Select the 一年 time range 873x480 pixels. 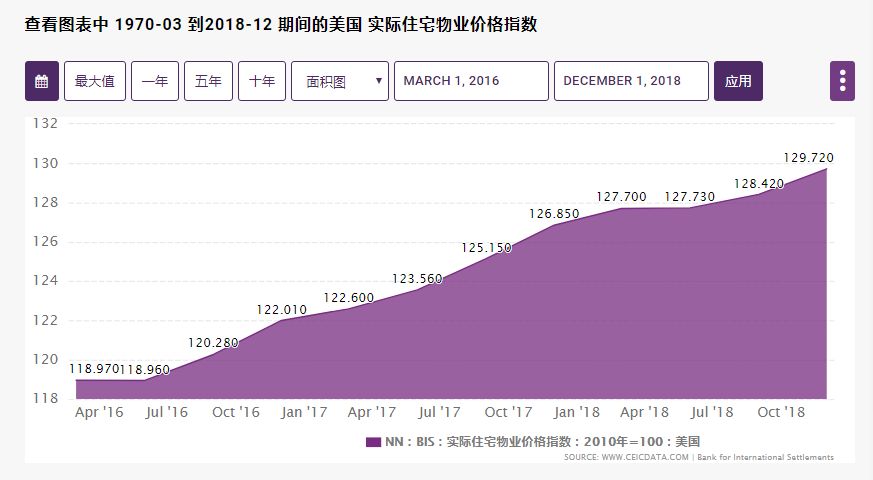tap(155, 81)
